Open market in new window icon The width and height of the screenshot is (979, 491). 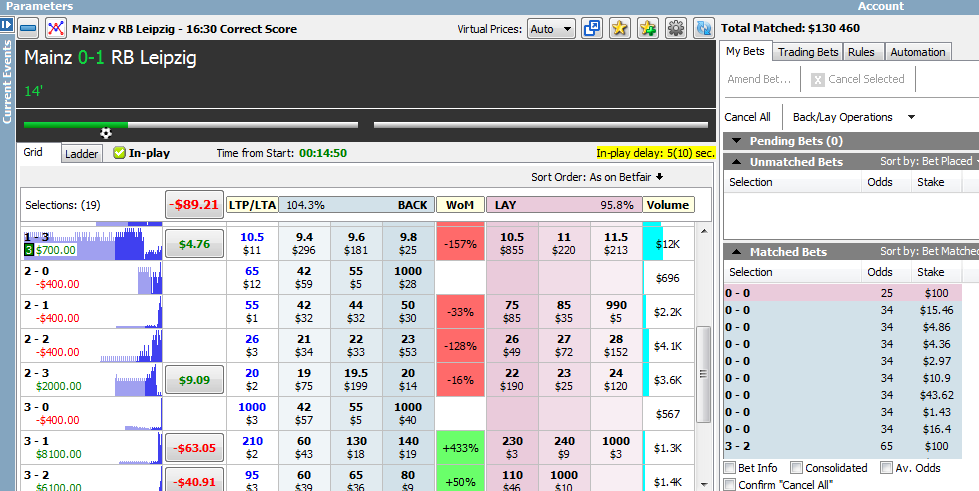(591, 28)
